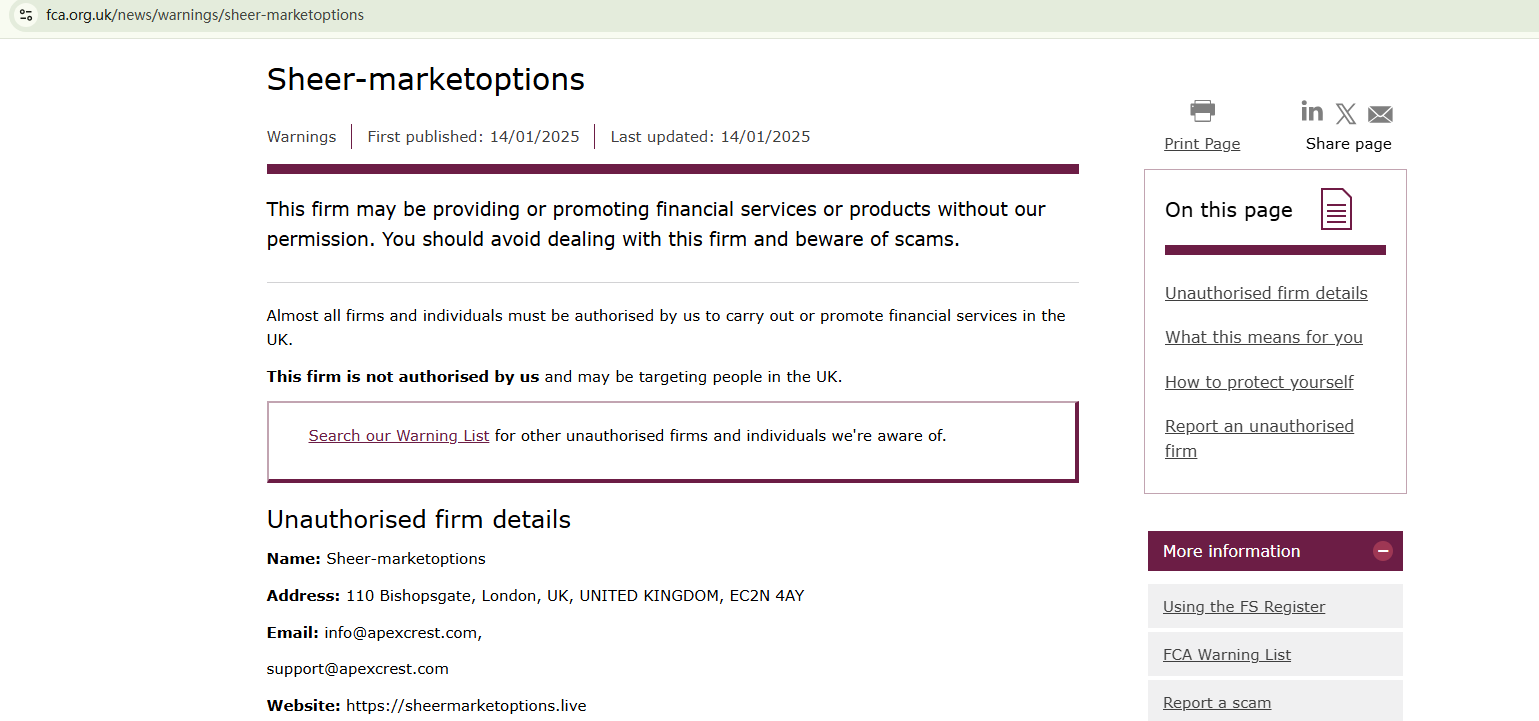
Task: Collapse More information with minus icon
Action: [1383, 551]
